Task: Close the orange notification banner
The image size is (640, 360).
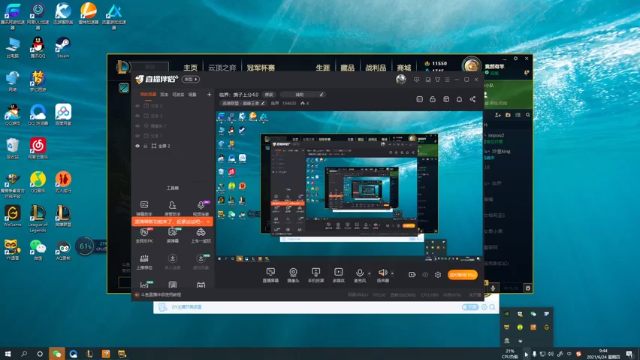Action: (x=208, y=222)
